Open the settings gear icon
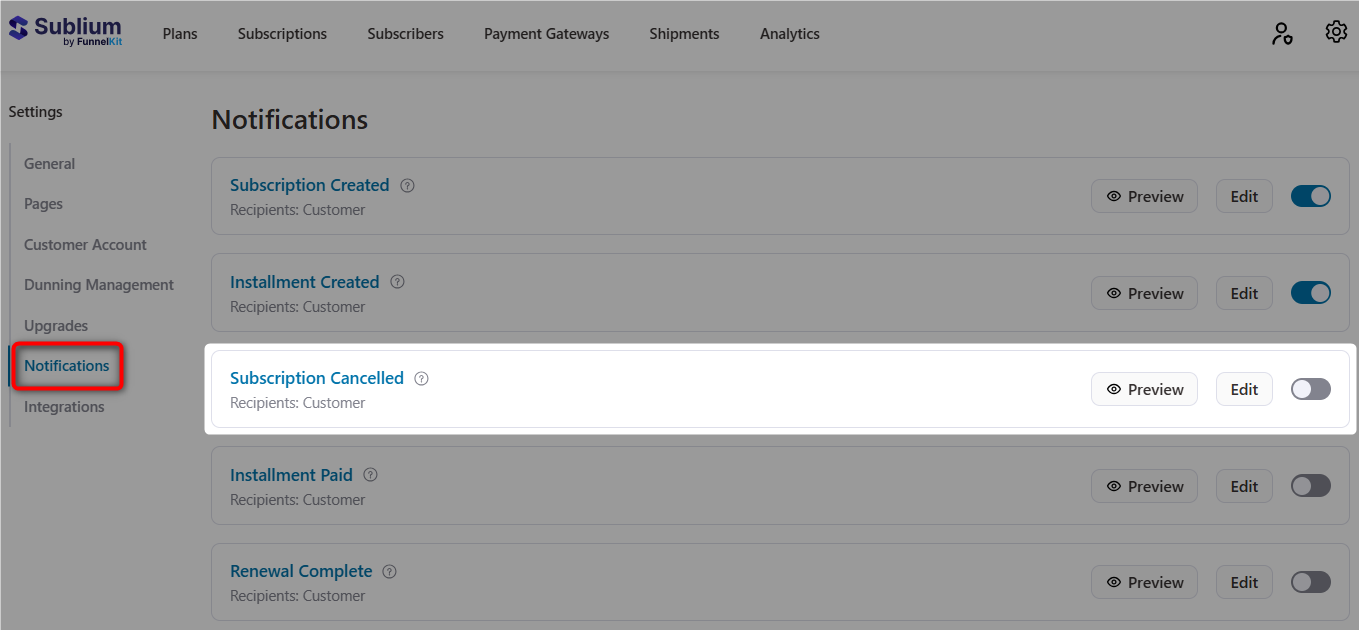This screenshot has width=1359, height=630. 1336,31
